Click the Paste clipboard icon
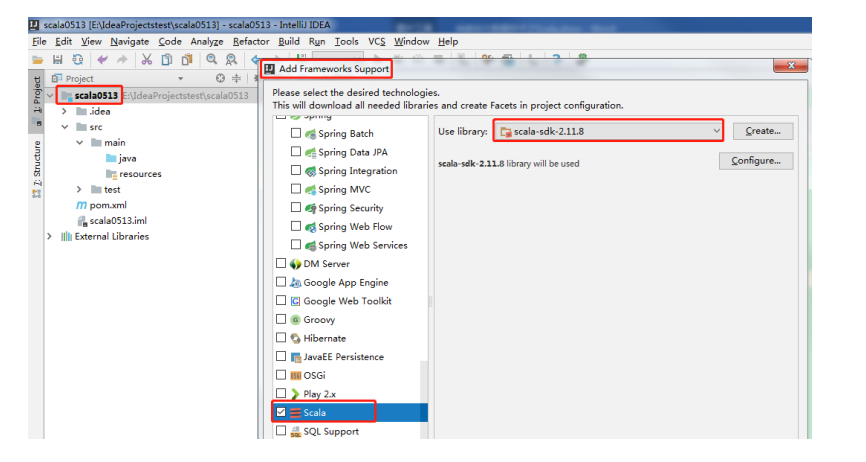Image resolution: width=866 pixels, height=462 pixels. 187,60
